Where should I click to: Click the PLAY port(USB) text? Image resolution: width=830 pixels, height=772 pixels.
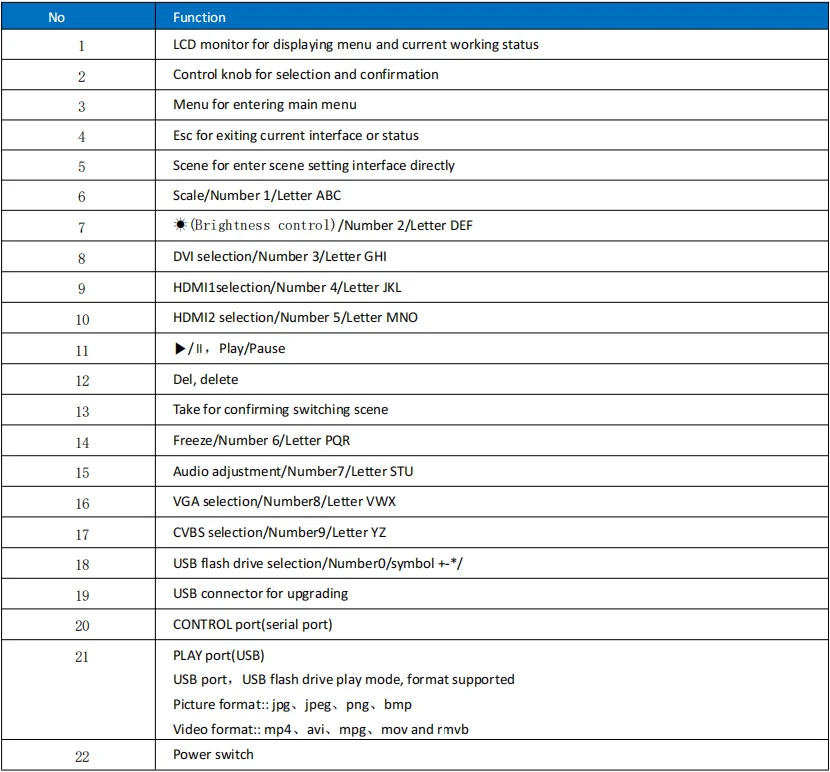pyautogui.click(x=219, y=656)
